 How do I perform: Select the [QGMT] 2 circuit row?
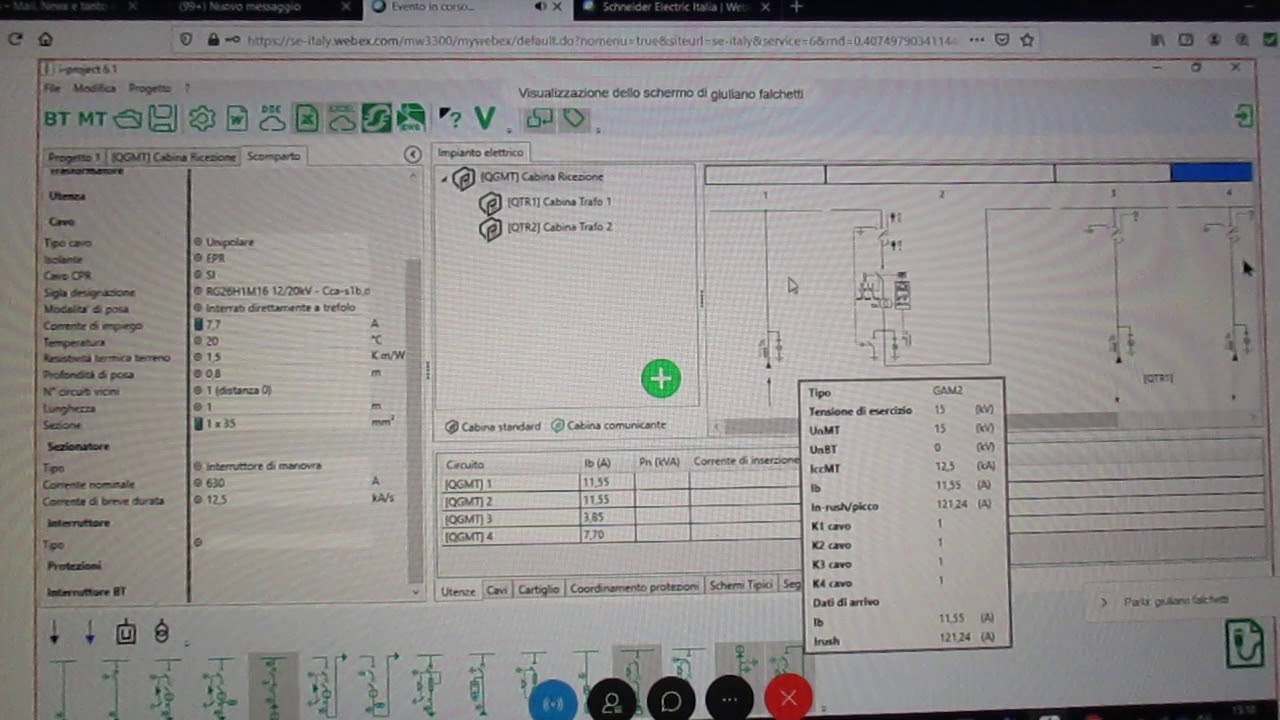click(x=618, y=501)
